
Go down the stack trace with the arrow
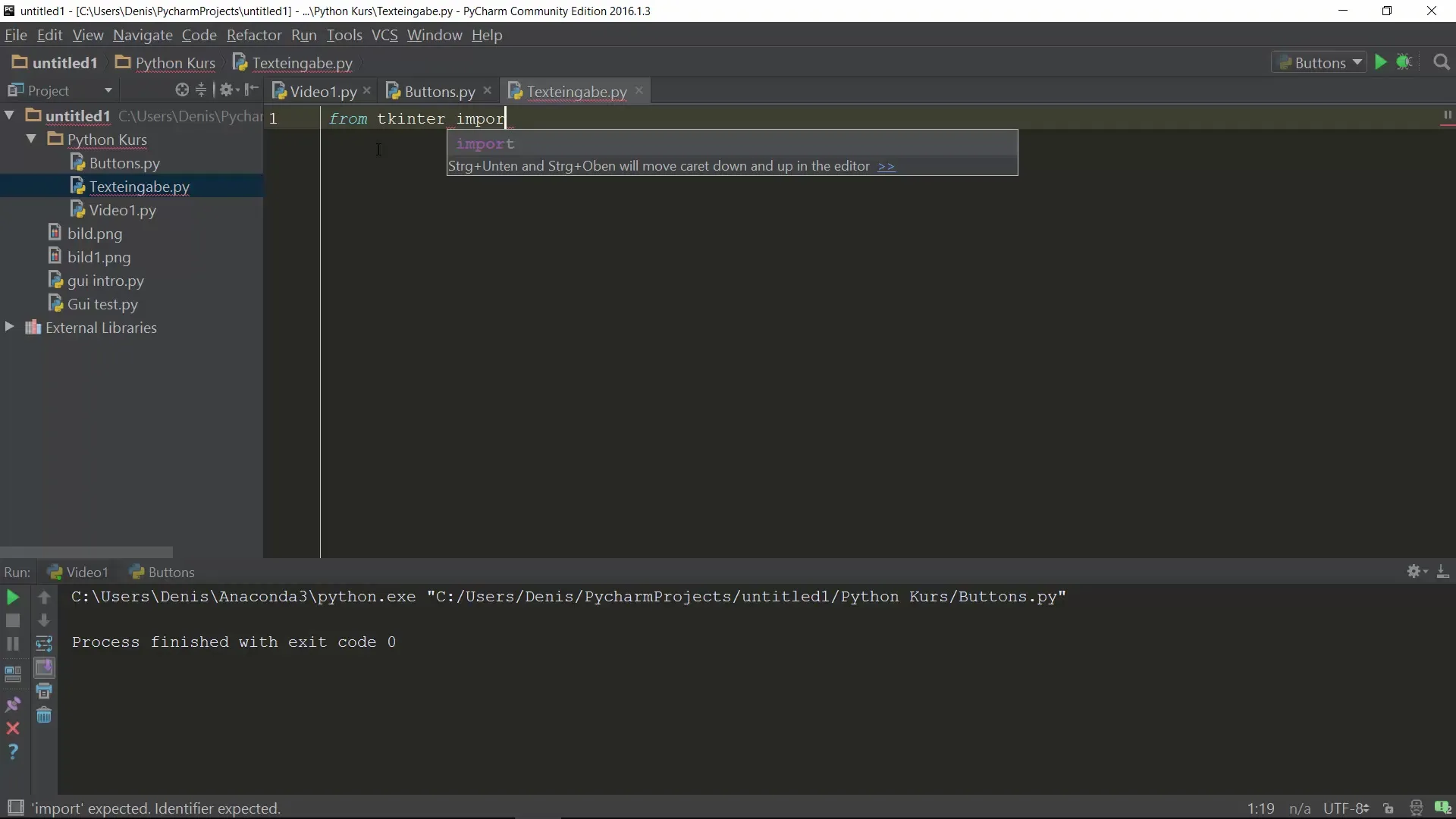tap(44, 621)
